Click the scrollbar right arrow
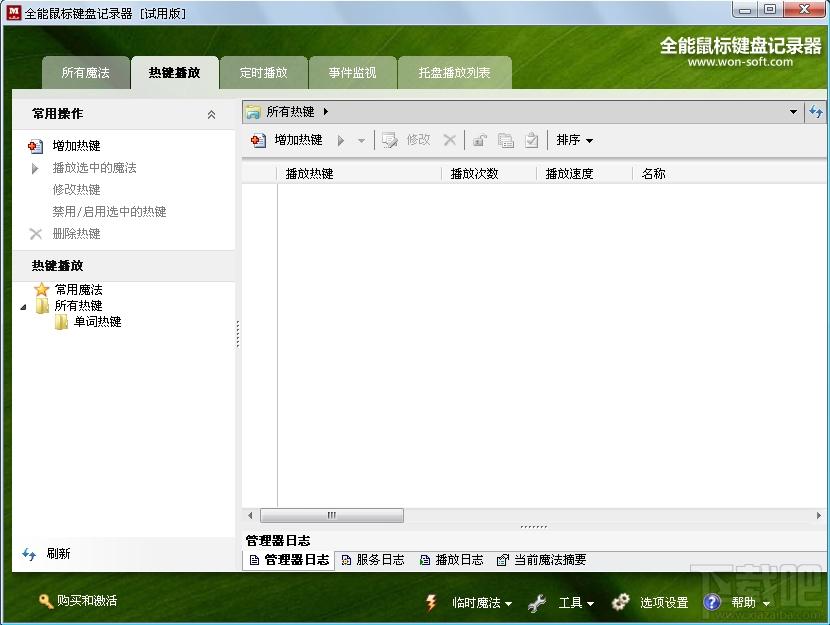Screen dimensions: 830x625 tap(818, 515)
